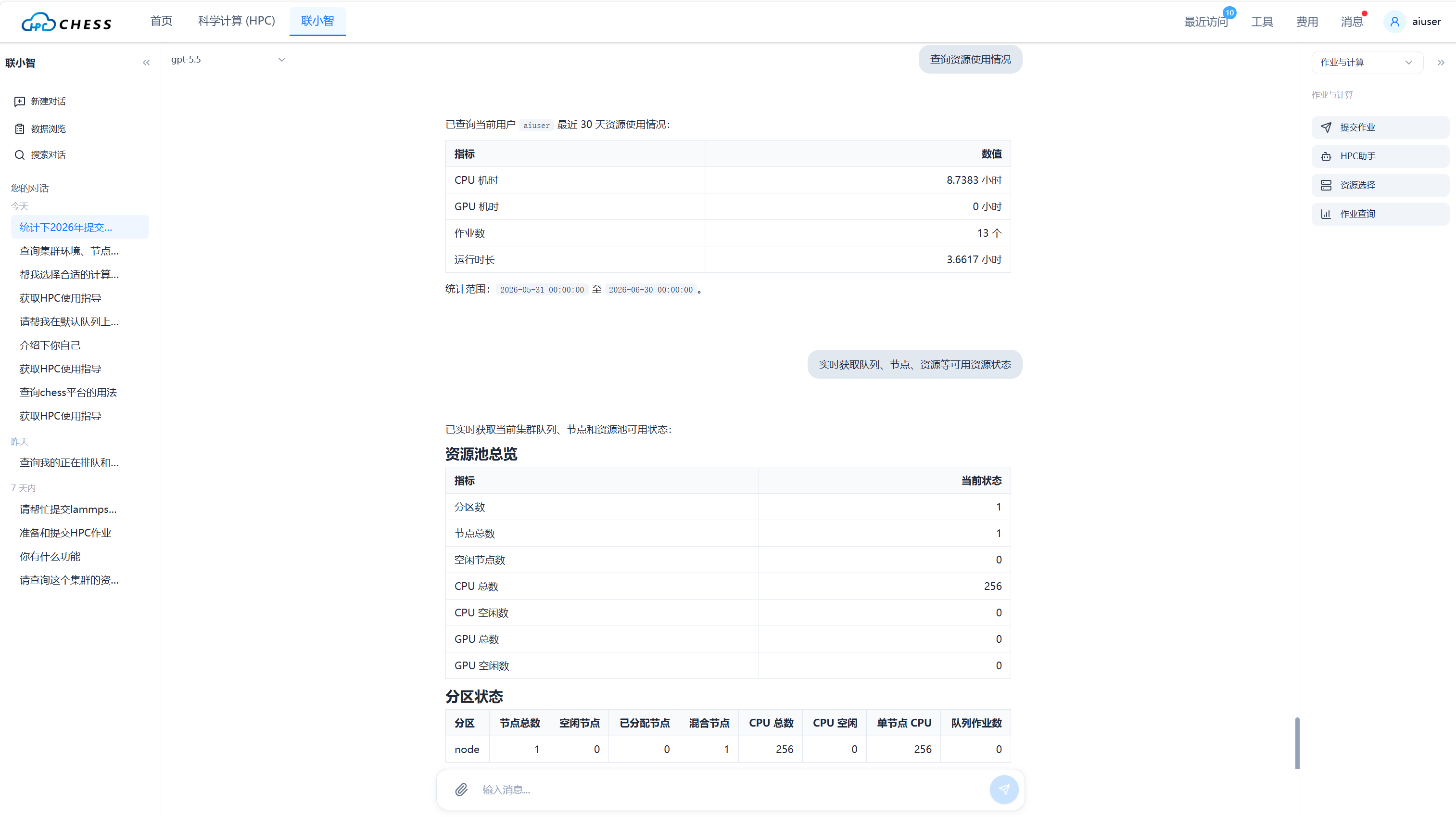Open the HPC助手 robot icon
This screenshot has width=1456, height=817.
(x=1326, y=156)
